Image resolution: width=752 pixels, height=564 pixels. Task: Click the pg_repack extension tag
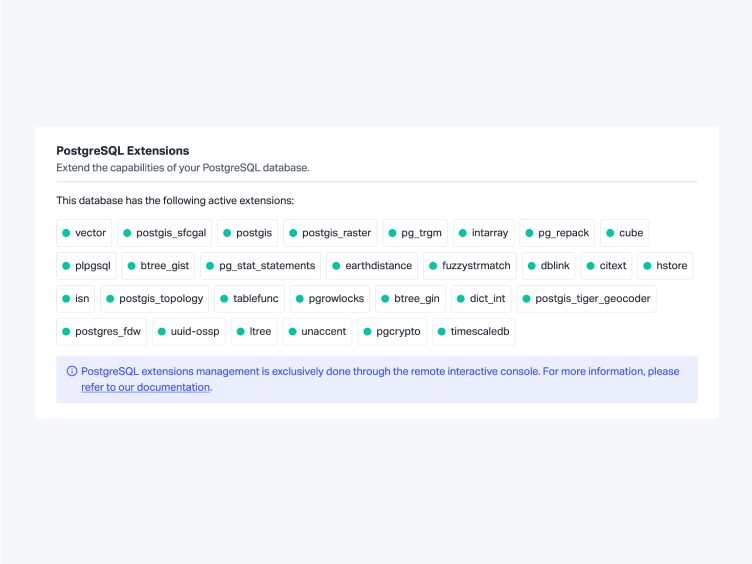(557, 233)
